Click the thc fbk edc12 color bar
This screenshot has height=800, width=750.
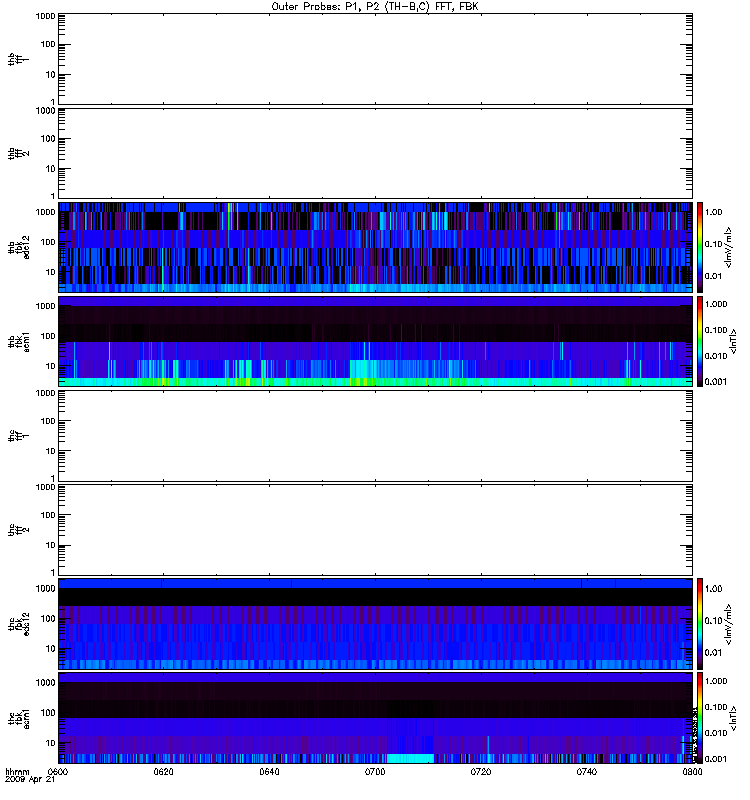coord(700,623)
